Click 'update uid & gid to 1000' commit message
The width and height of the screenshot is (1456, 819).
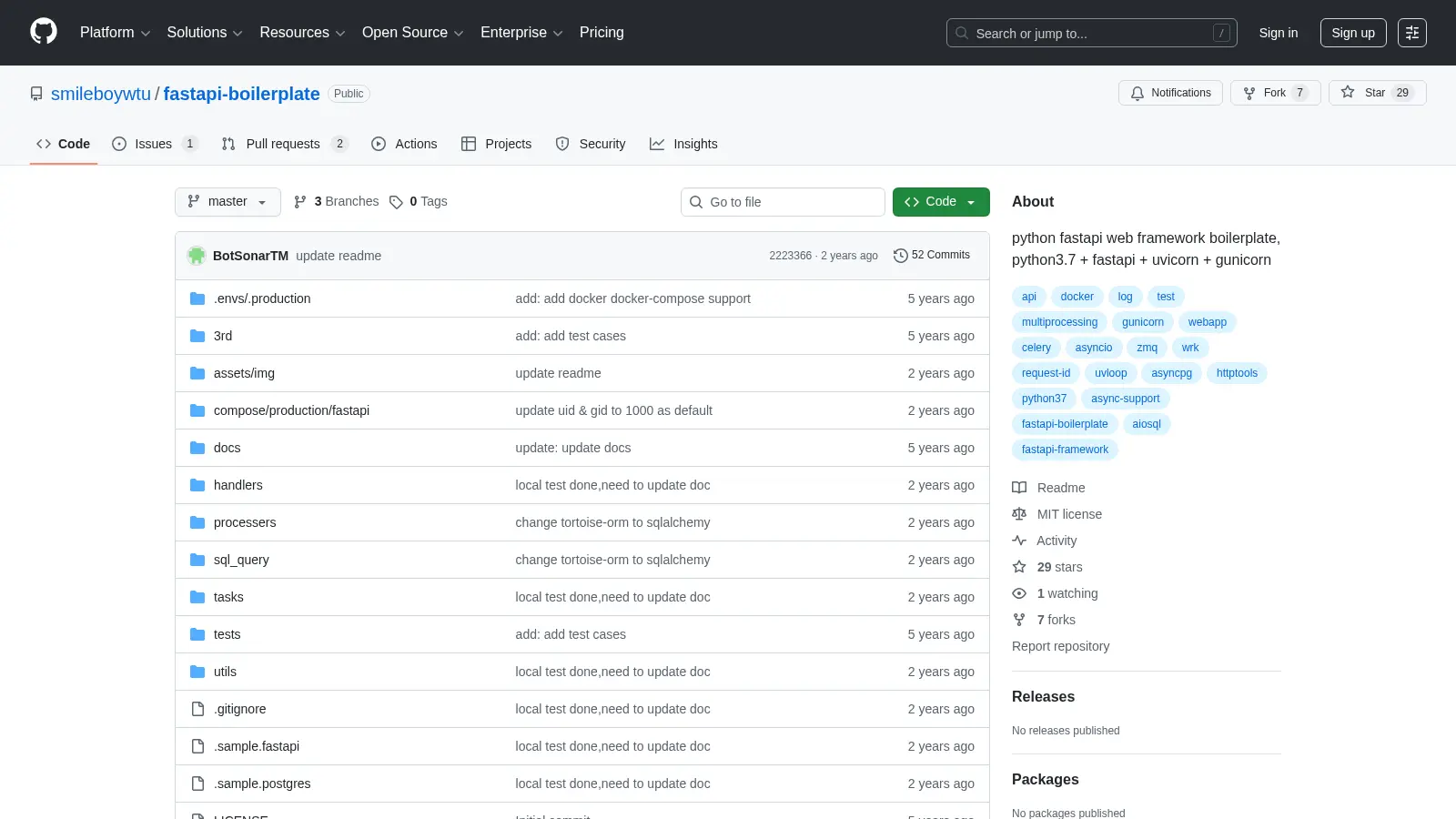coord(613,410)
